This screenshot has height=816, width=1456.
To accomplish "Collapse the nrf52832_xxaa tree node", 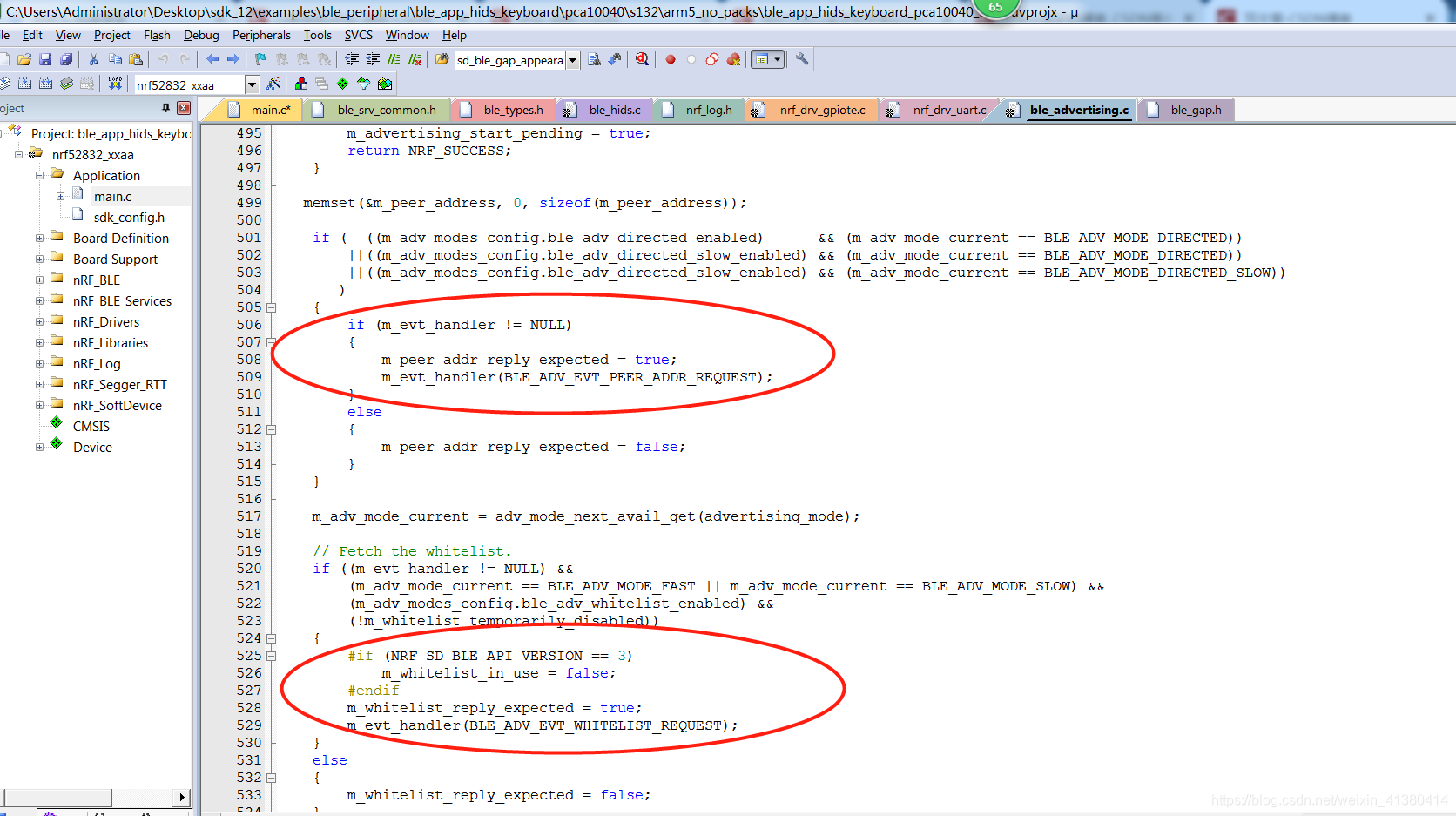I will point(18,154).
